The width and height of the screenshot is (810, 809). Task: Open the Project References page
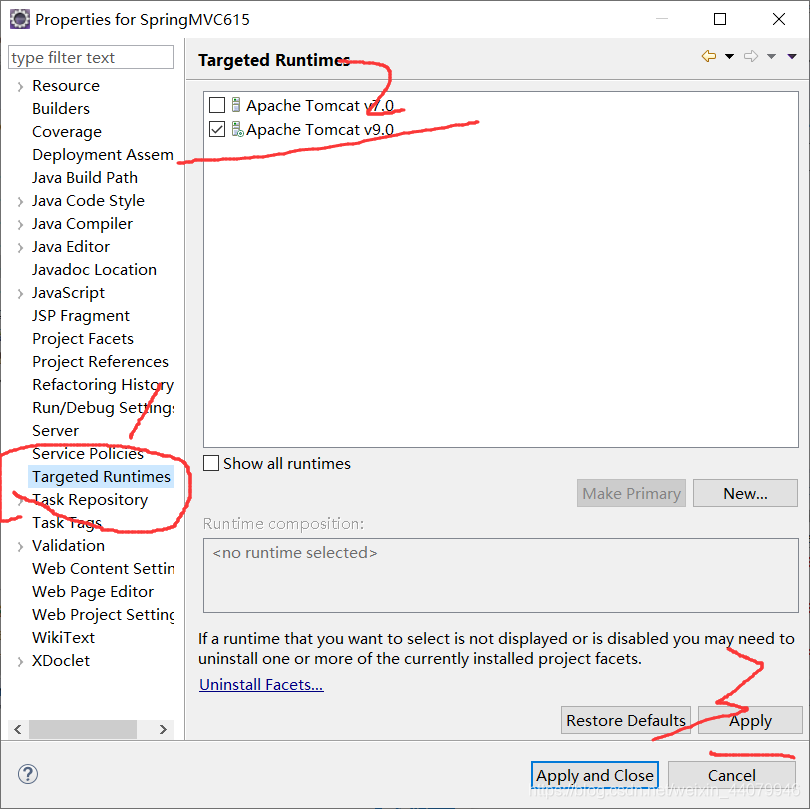click(100, 362)
